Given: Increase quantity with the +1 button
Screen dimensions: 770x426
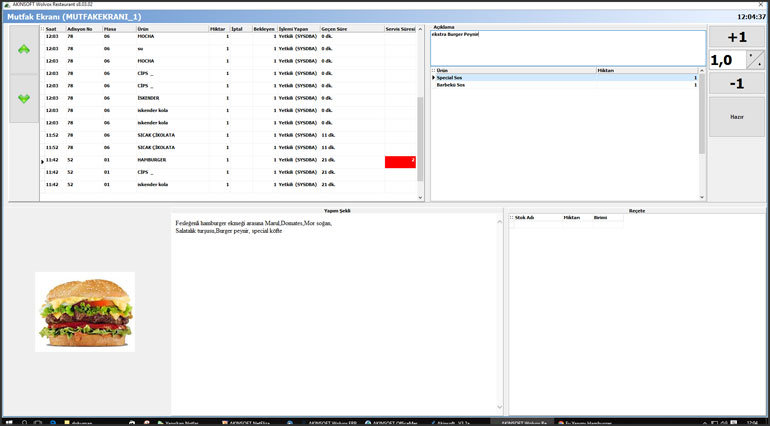Looking at the screenshot, I should 737,37.
